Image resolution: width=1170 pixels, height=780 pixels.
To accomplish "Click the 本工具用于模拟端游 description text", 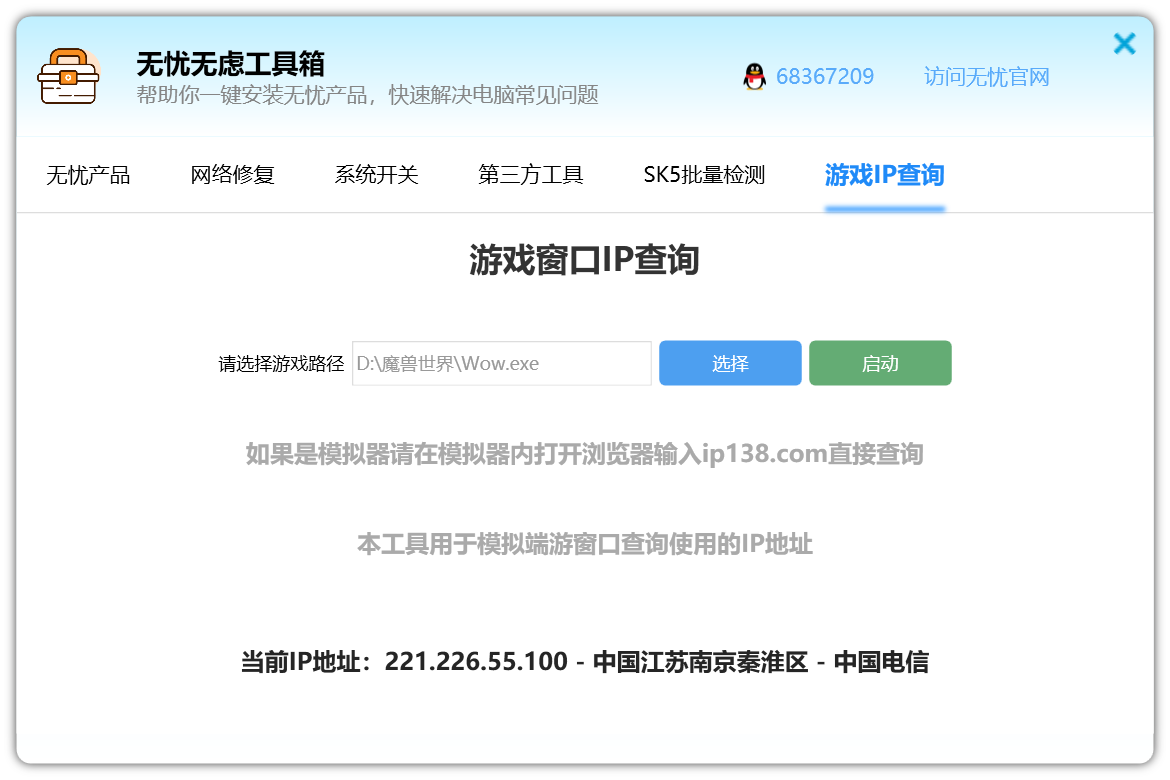I will click(x=584, y=544).
